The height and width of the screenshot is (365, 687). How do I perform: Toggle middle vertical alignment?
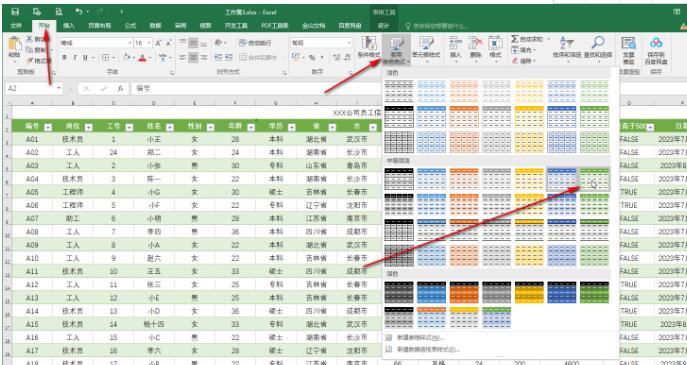(193, 43)
